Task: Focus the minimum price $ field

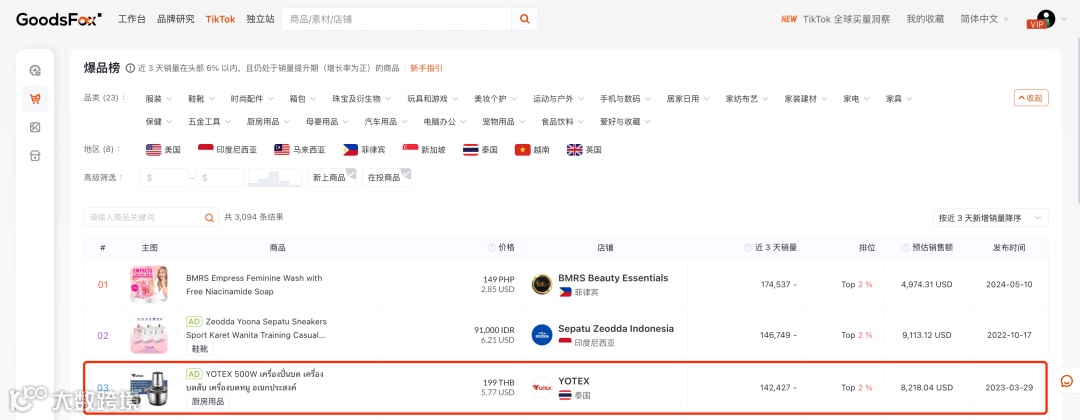Action: (x=165, y=178)
